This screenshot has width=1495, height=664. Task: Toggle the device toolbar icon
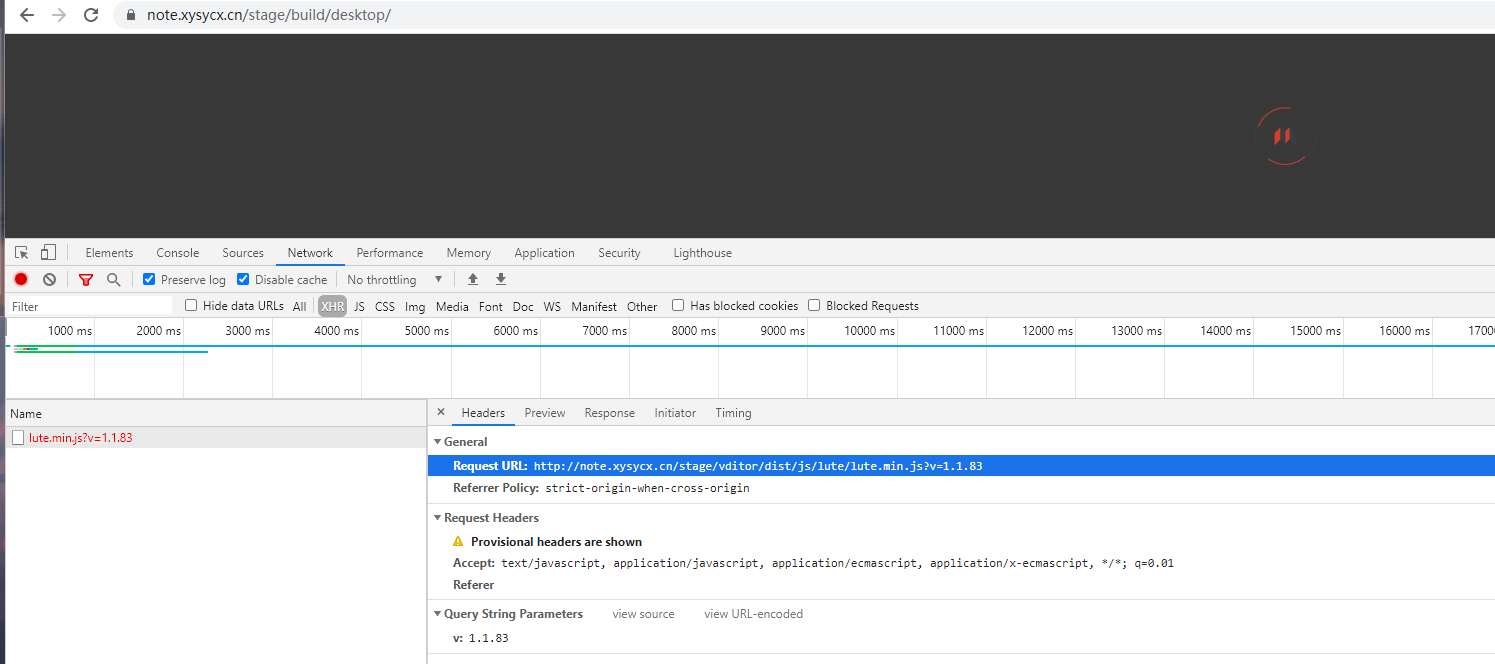coord(48,253)
